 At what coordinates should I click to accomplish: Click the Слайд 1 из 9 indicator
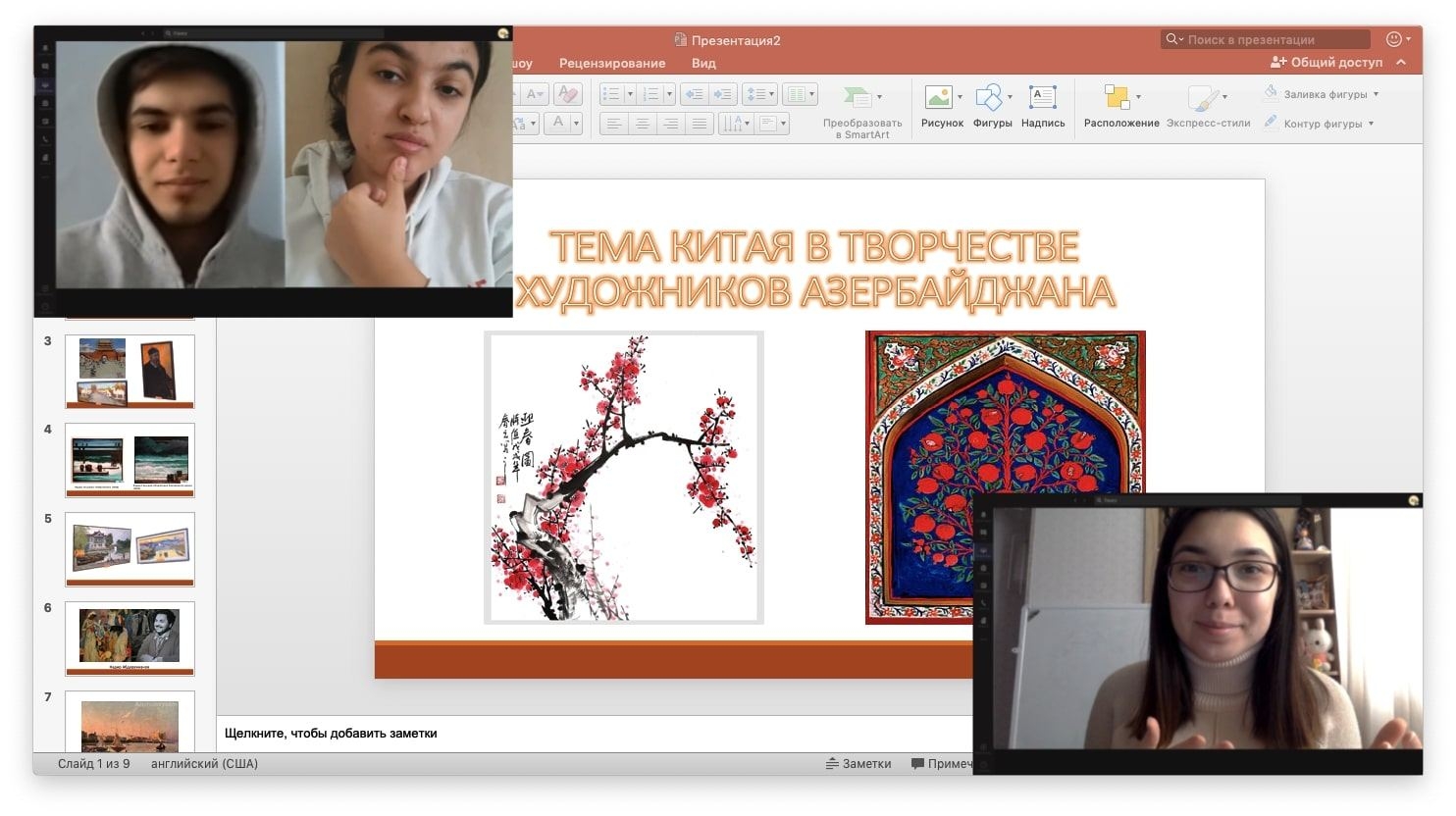pos(93,763)
